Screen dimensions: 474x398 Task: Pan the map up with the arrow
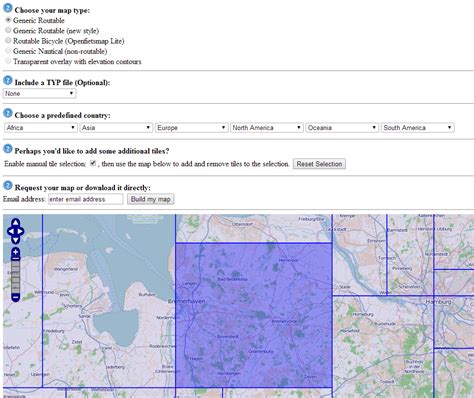click(x=16, y=223)
